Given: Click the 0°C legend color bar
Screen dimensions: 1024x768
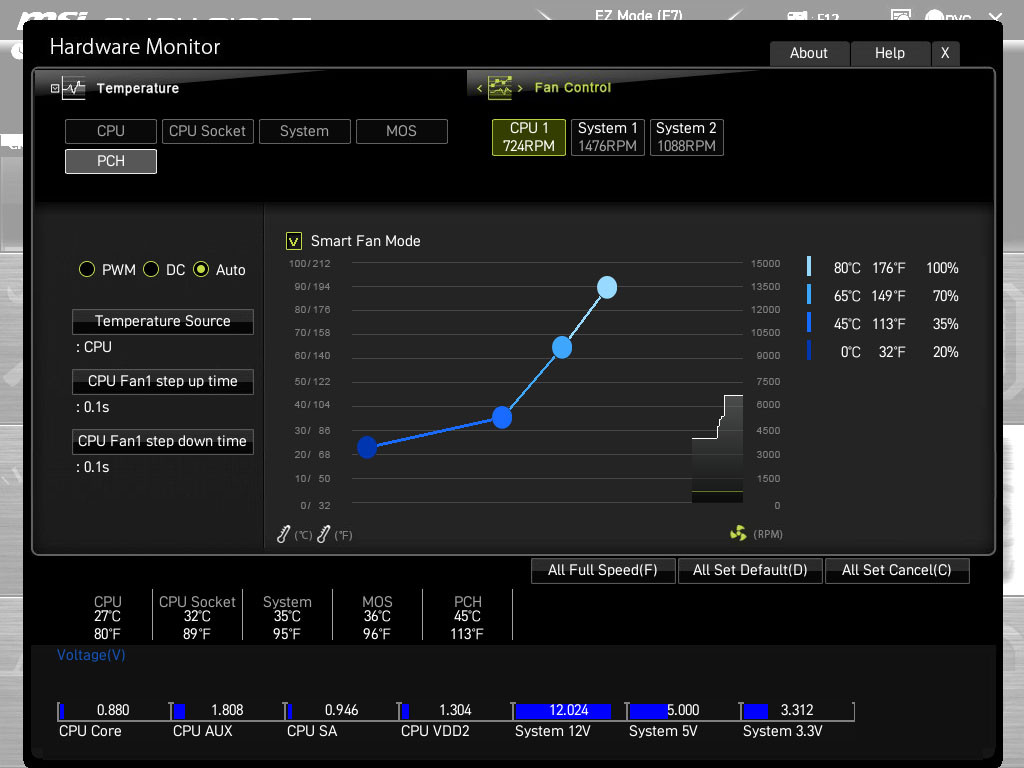Looking at the screenshot, I should [809, 351].
